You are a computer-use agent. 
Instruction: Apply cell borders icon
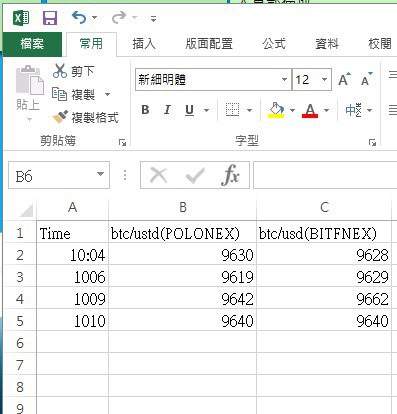click(x=232, y=110)
